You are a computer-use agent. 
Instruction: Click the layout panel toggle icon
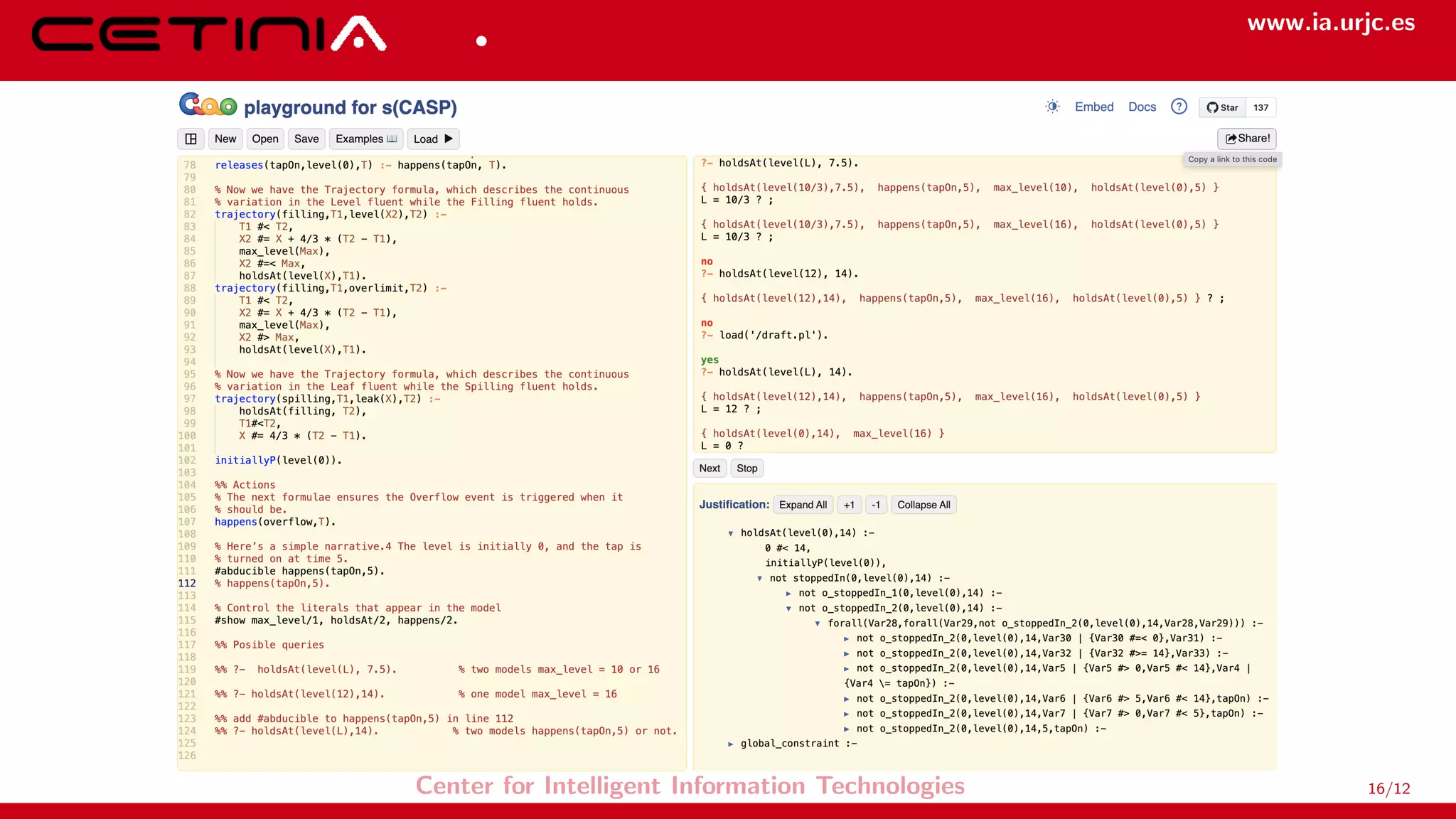[191, 139]
